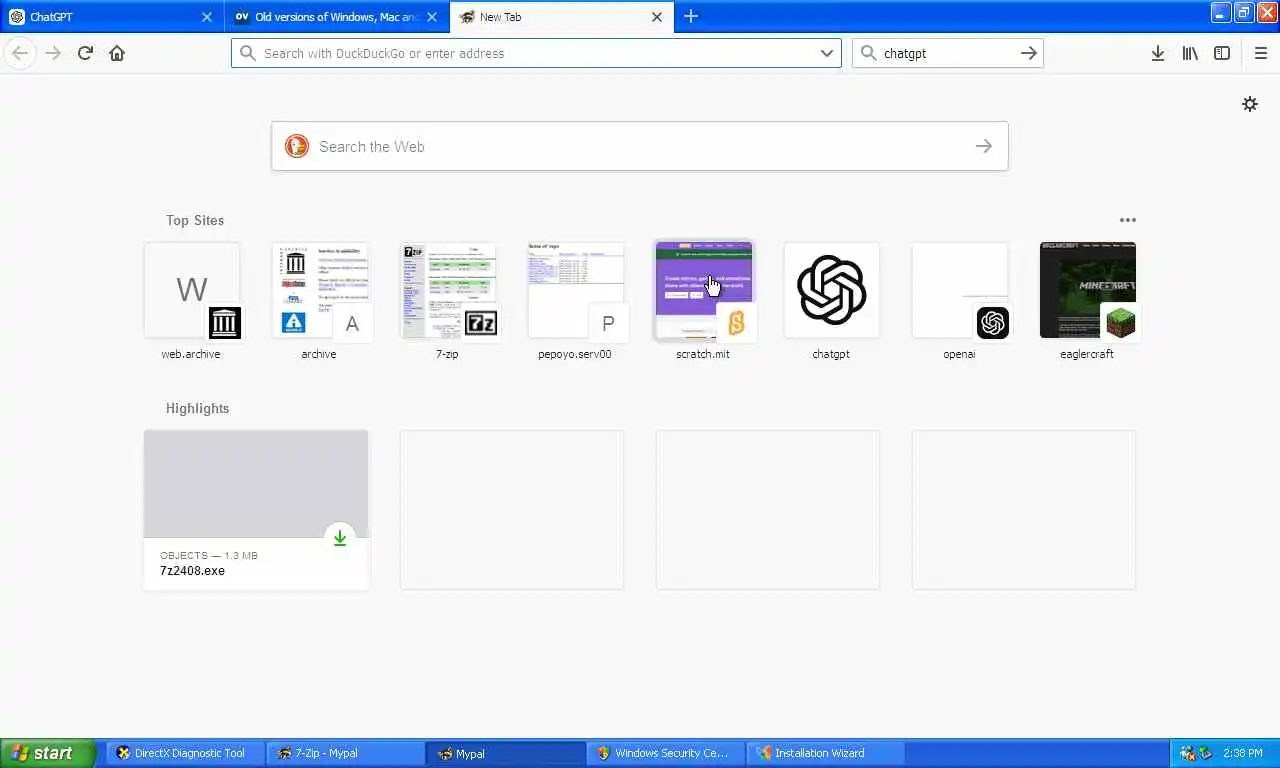Open the 7z2408.exe highlight card
1280x768 pixels.
256,510
